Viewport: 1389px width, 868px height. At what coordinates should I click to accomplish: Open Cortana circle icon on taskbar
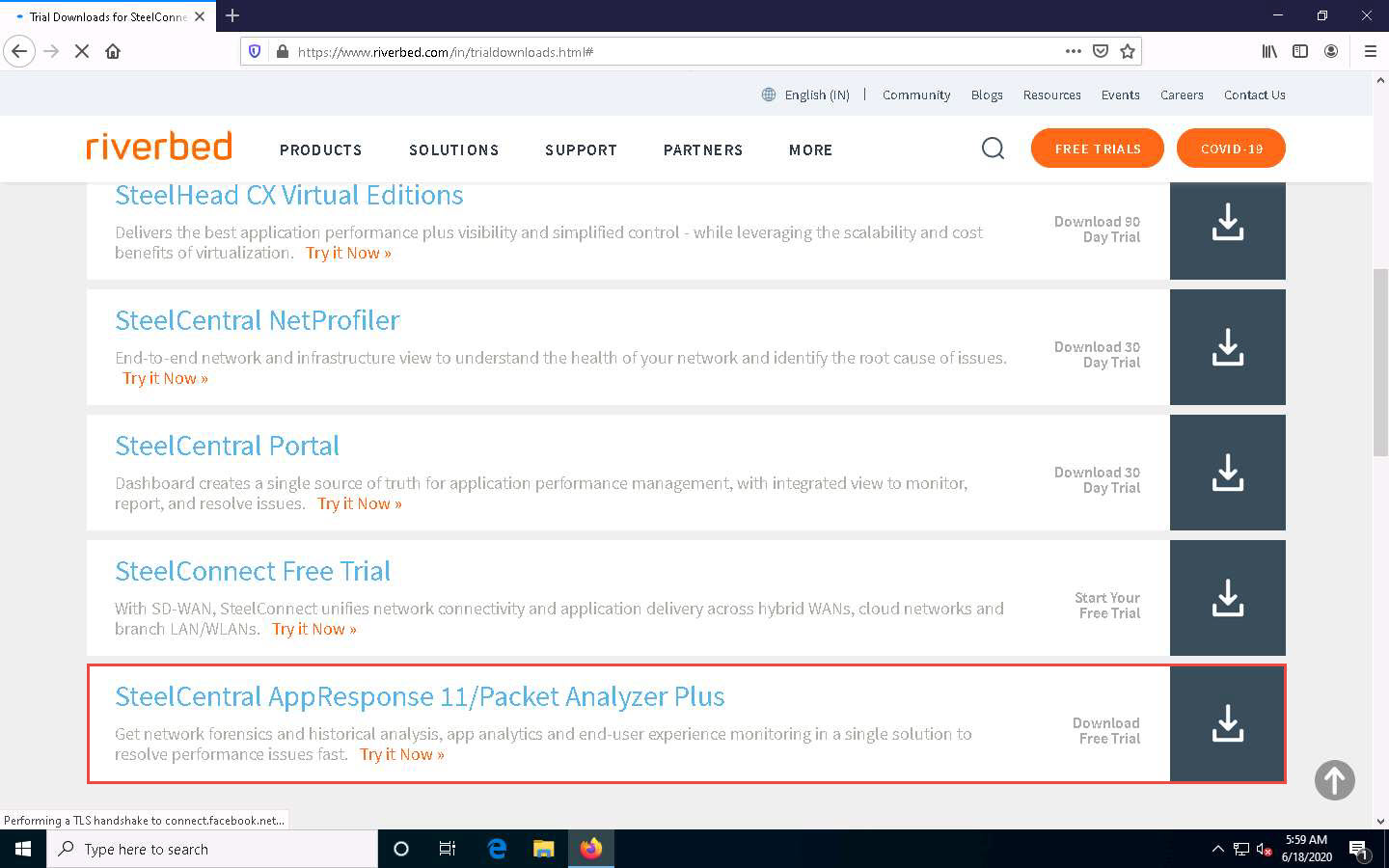401,849
